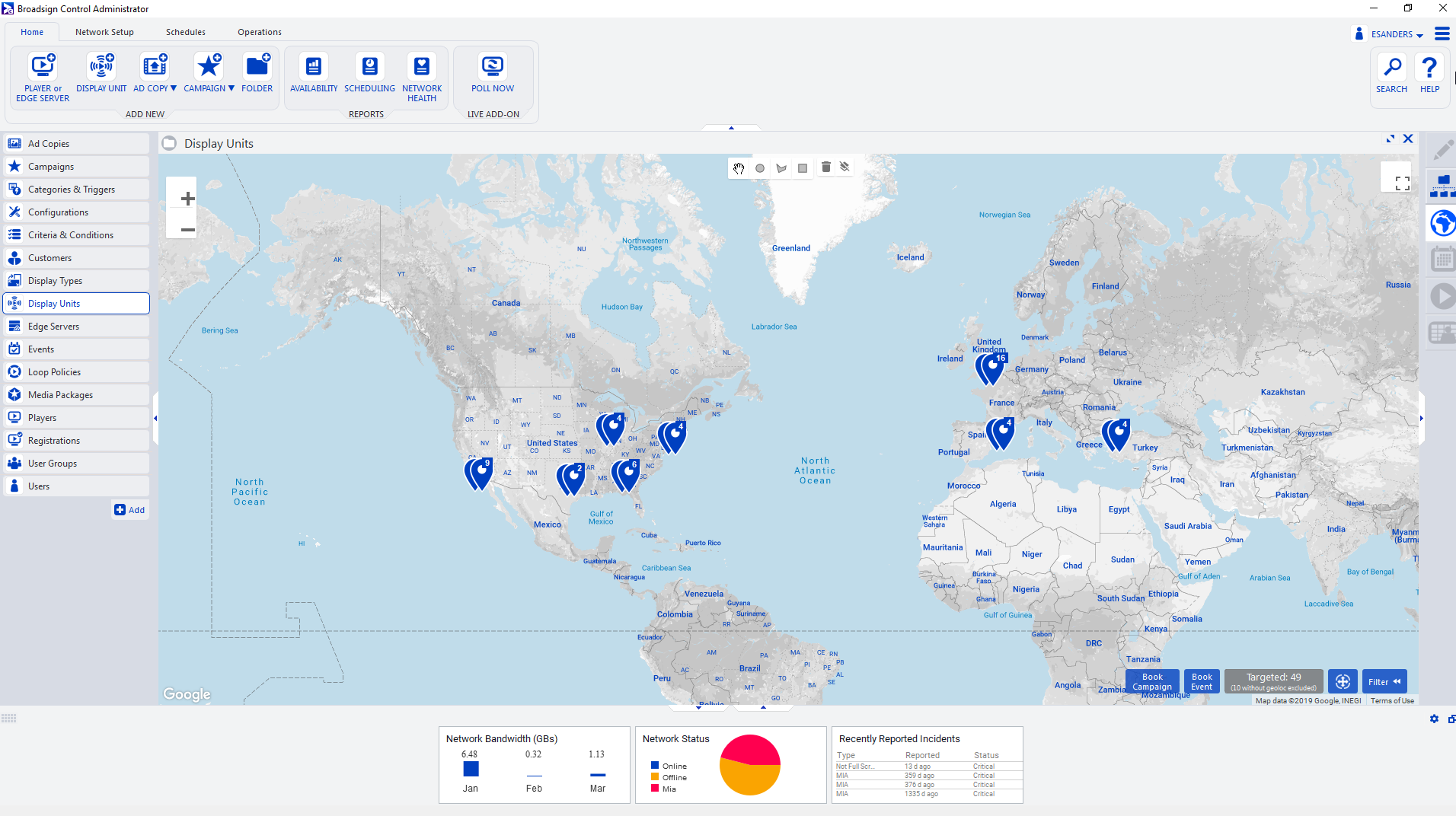This screenshot has width=1456, height=816.
Task: Click the Book Campaign button
Action: [1152, 681]
